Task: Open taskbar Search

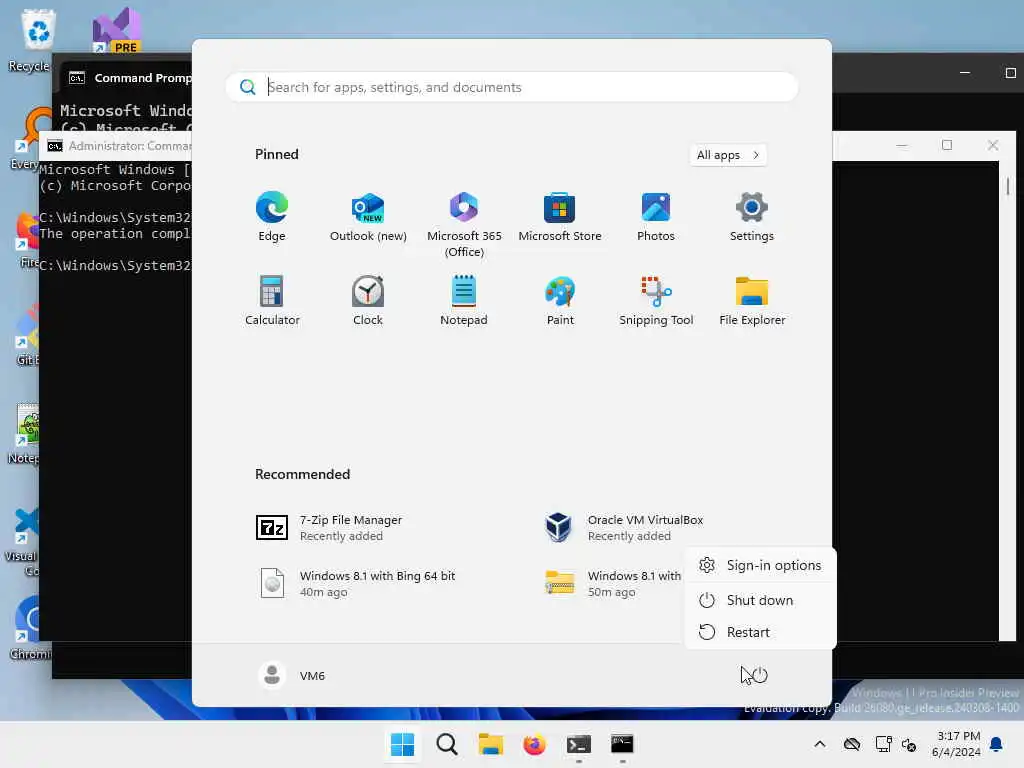Action: [x=447, y=744]
